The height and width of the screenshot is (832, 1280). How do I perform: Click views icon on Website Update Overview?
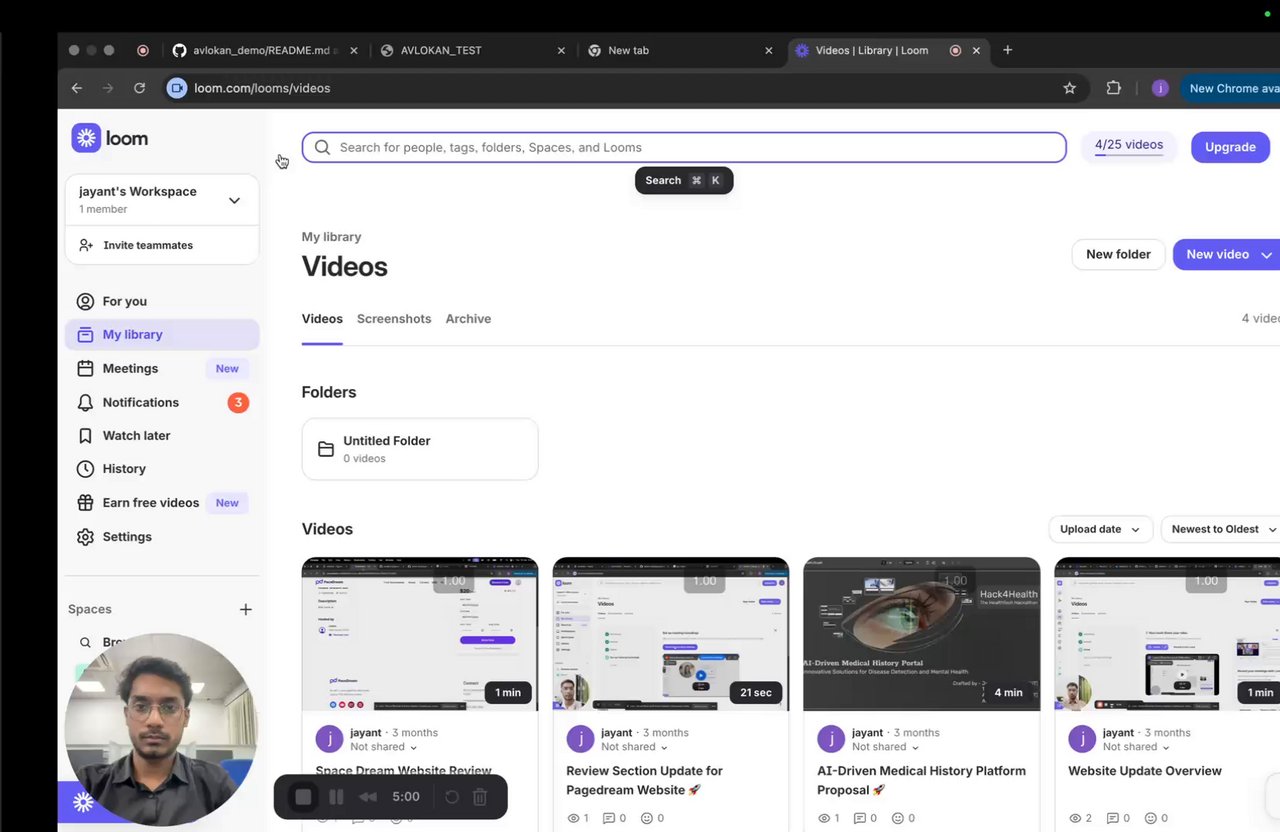pos(1076,818)
